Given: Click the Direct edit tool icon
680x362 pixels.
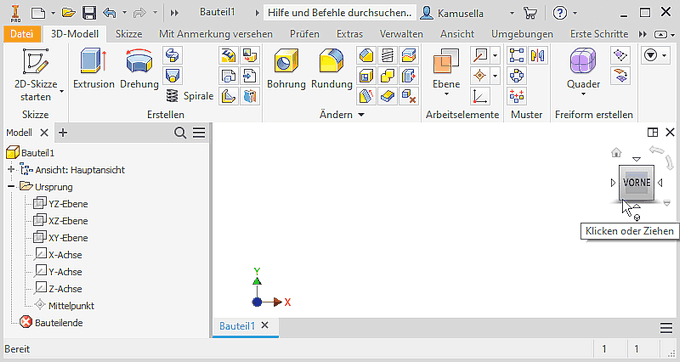Looking at the screenshot, I should point(409,76).
